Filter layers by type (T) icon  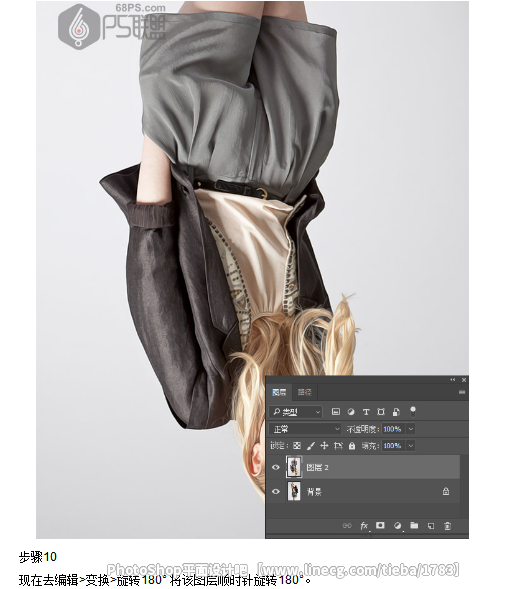tap(366, 412)
